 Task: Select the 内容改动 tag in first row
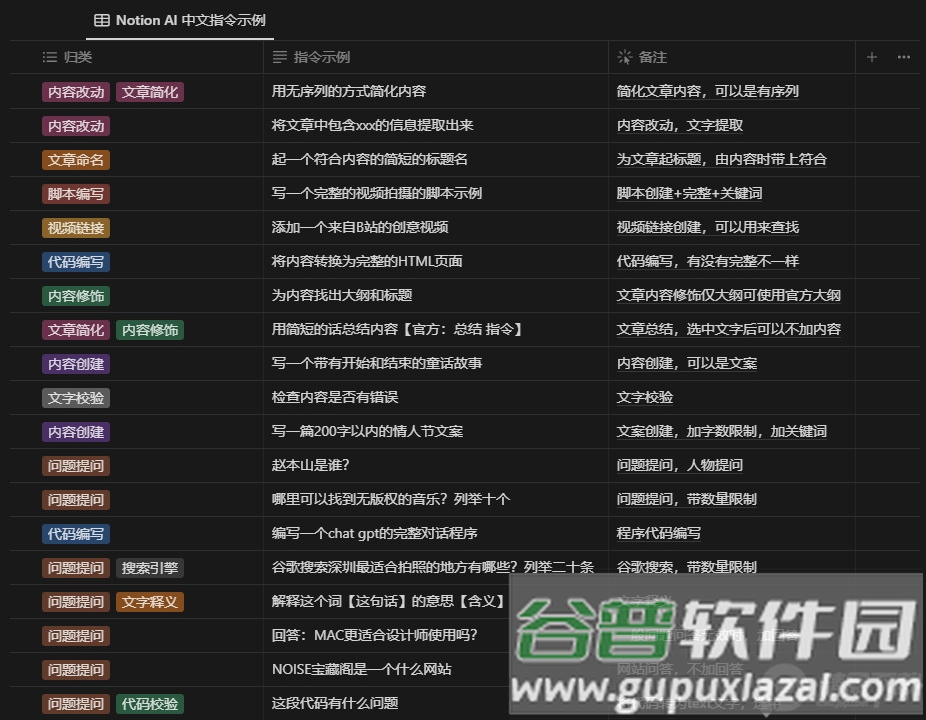pyautogui.click(x=75, y=91)
